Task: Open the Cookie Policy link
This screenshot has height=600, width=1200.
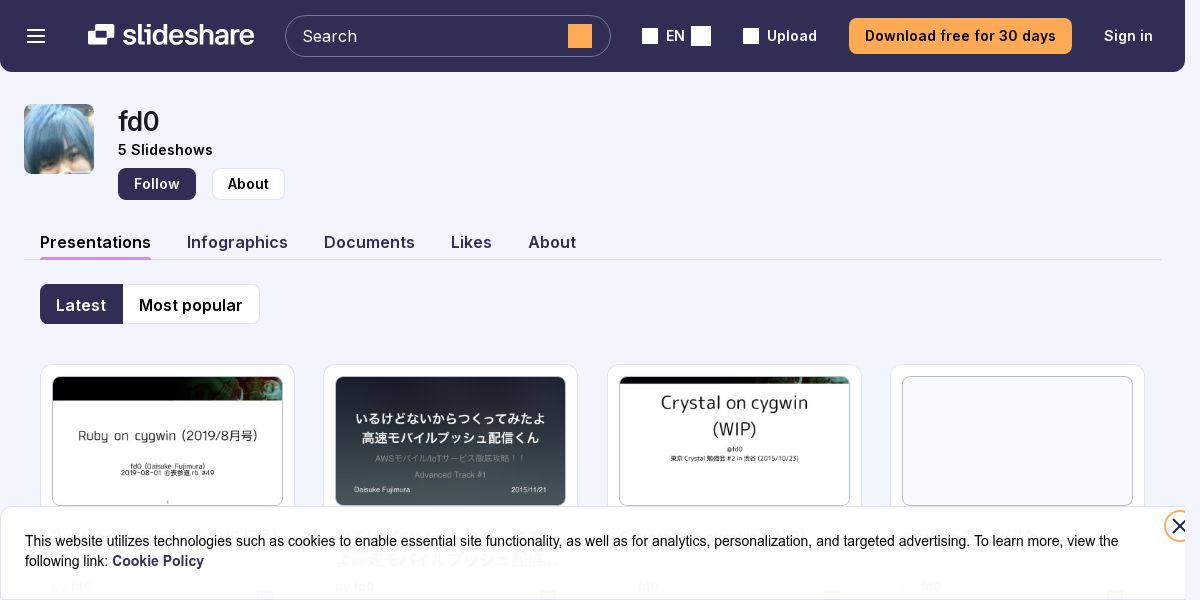Action: [158, 561]
